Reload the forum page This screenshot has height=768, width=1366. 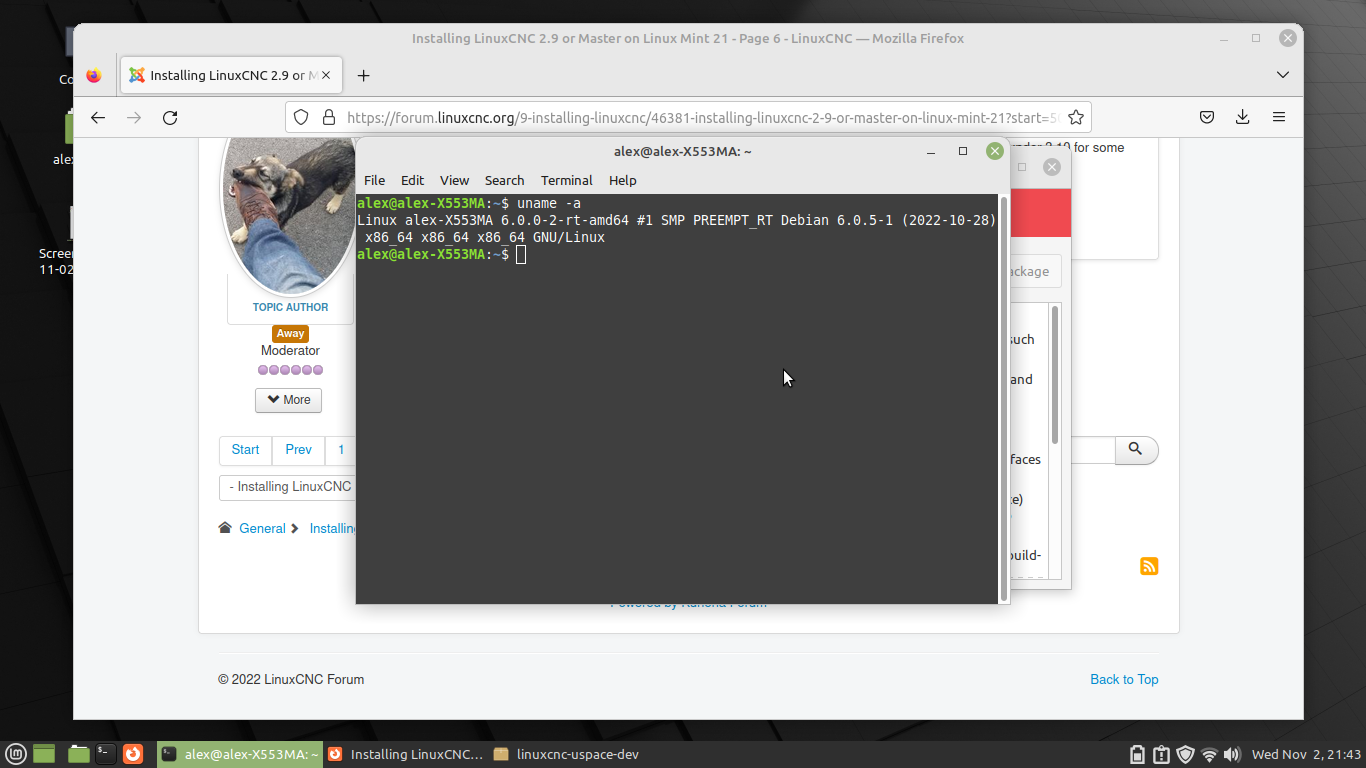[x=170, y=117]
